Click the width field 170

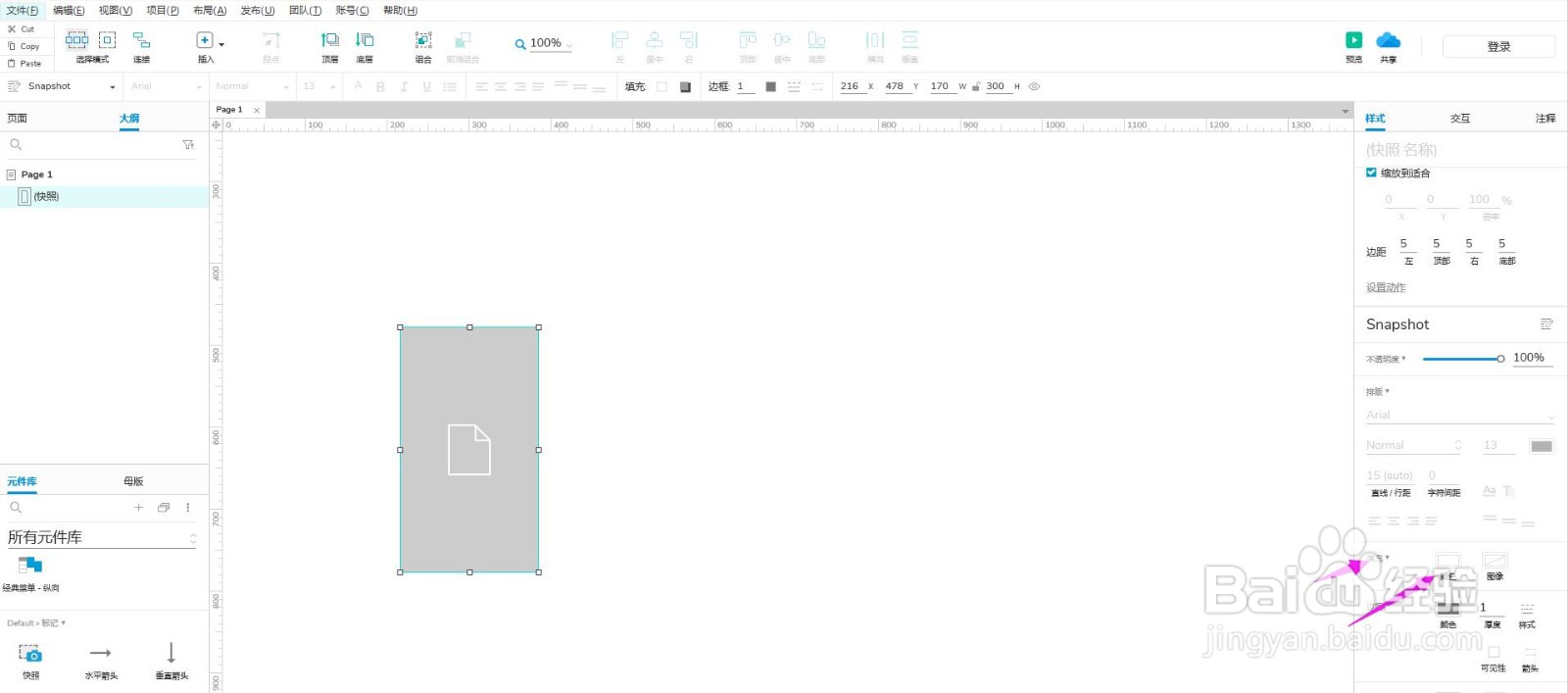coord(940,86)
